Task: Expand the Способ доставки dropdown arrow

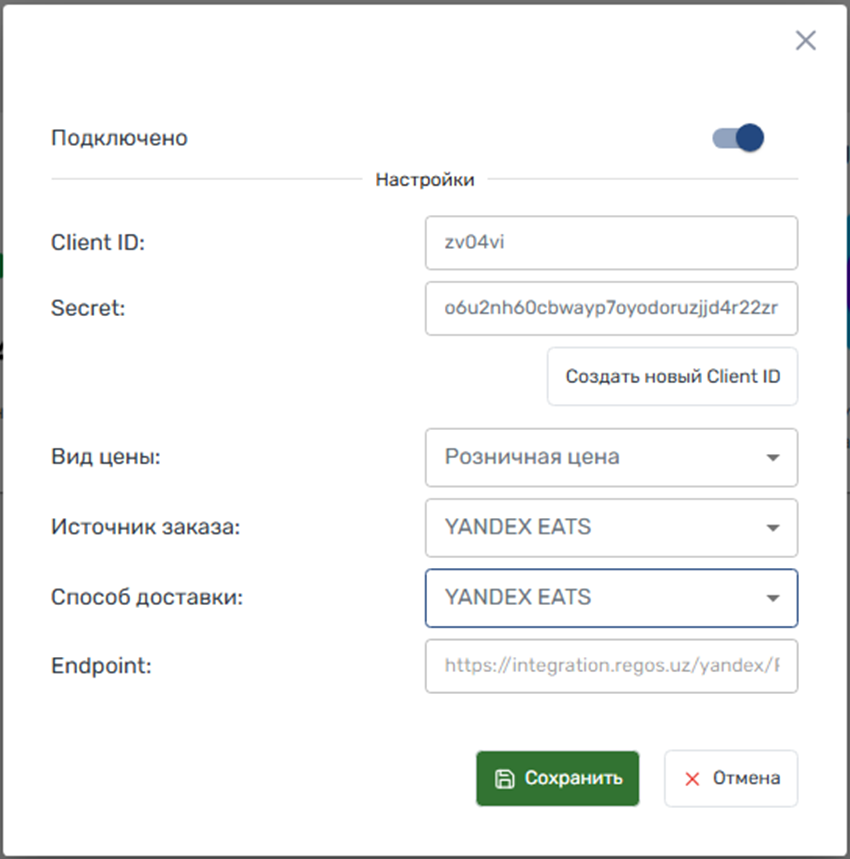Action: coord(772,598)
